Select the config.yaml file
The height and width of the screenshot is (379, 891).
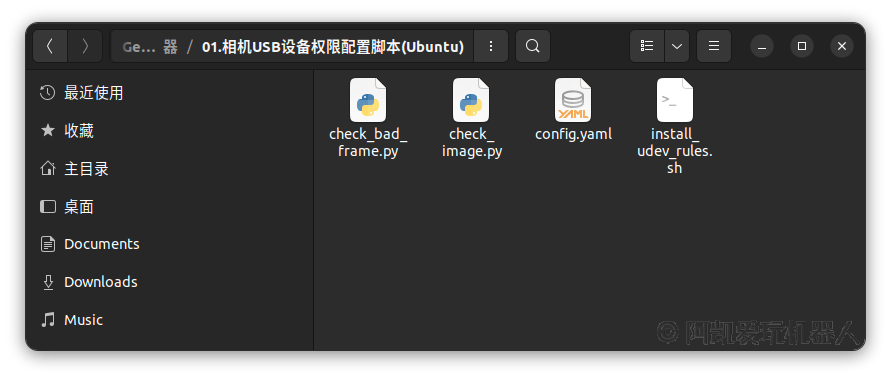click(x=573, y=110)
